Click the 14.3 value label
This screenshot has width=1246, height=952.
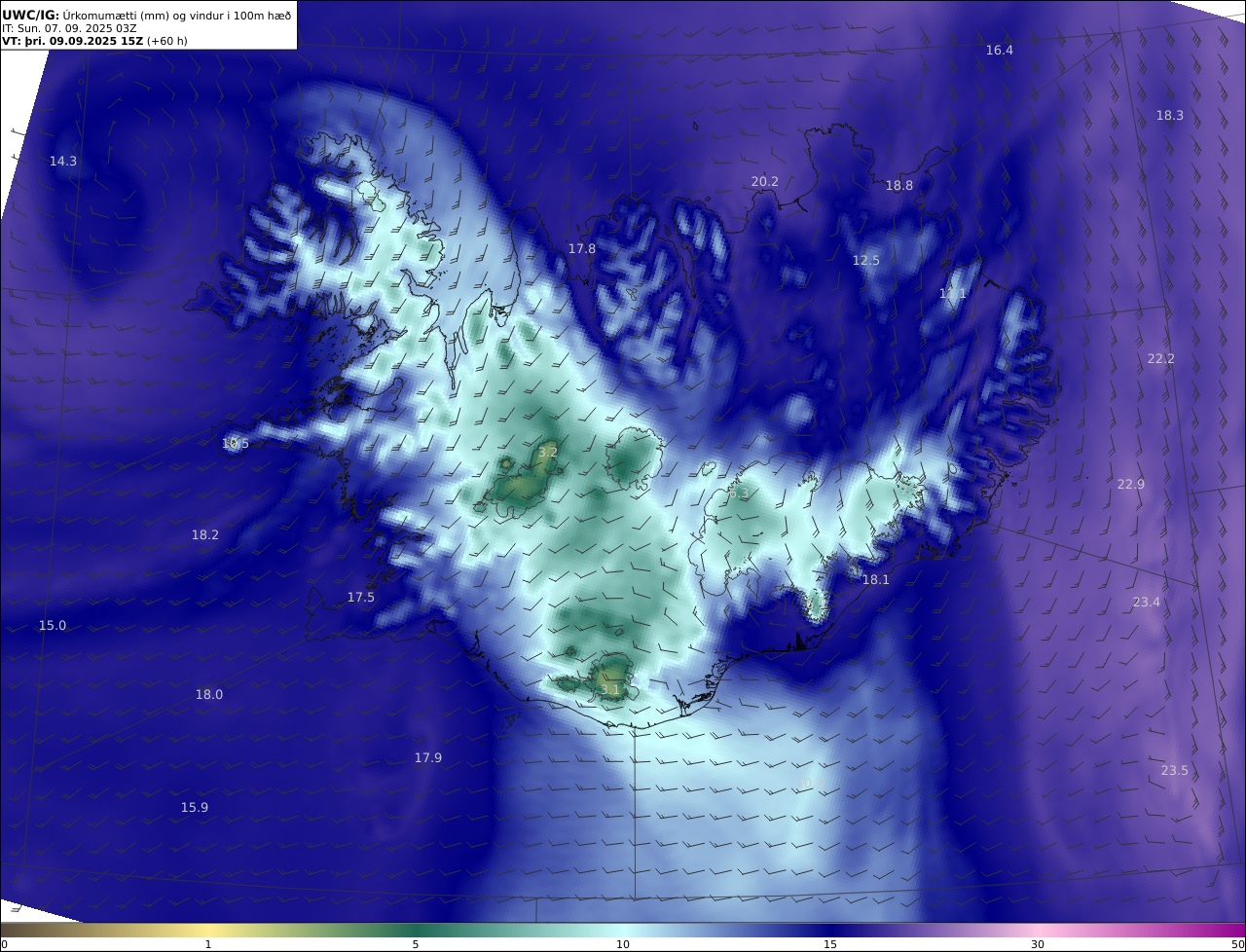point(63,161)
